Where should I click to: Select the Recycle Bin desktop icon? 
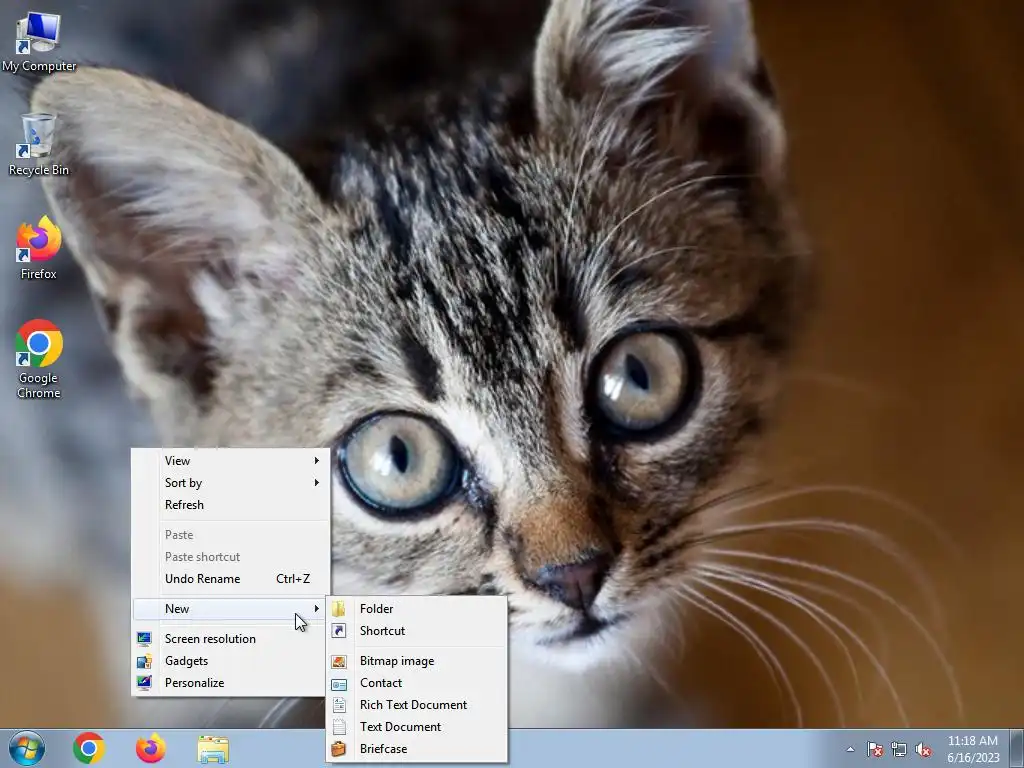39,145
